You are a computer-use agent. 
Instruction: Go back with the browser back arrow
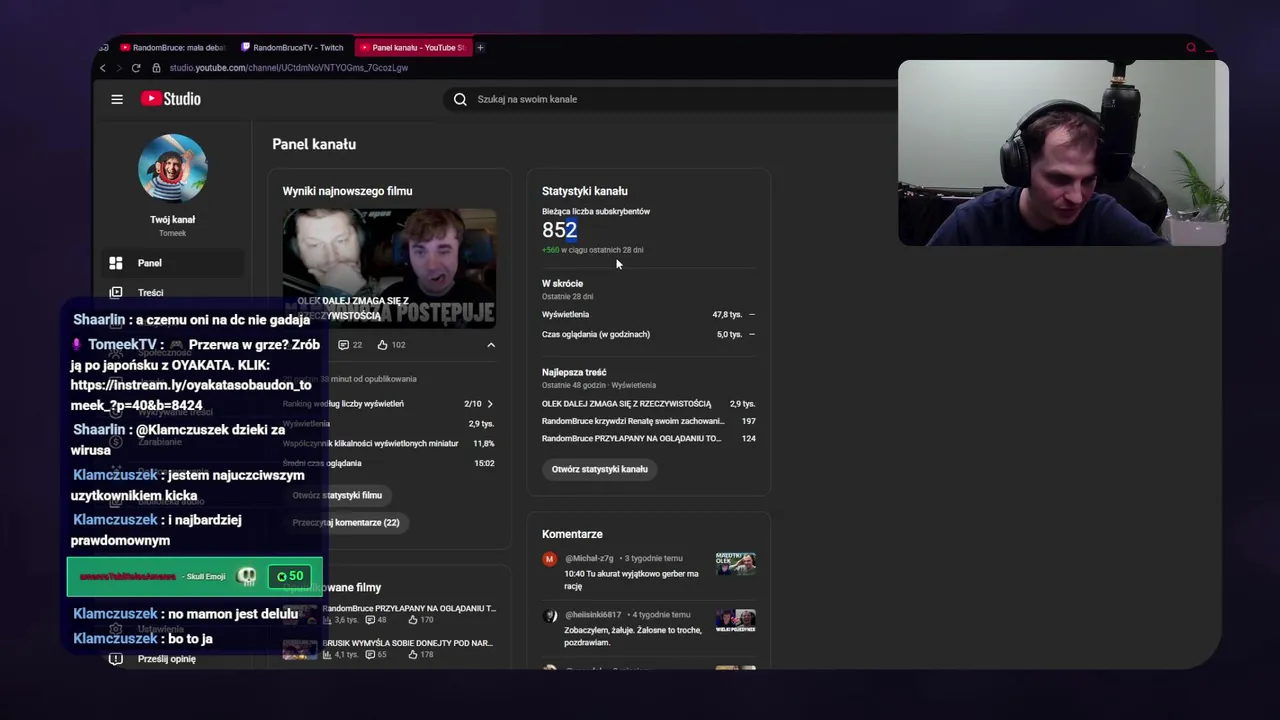click(102, 68)
